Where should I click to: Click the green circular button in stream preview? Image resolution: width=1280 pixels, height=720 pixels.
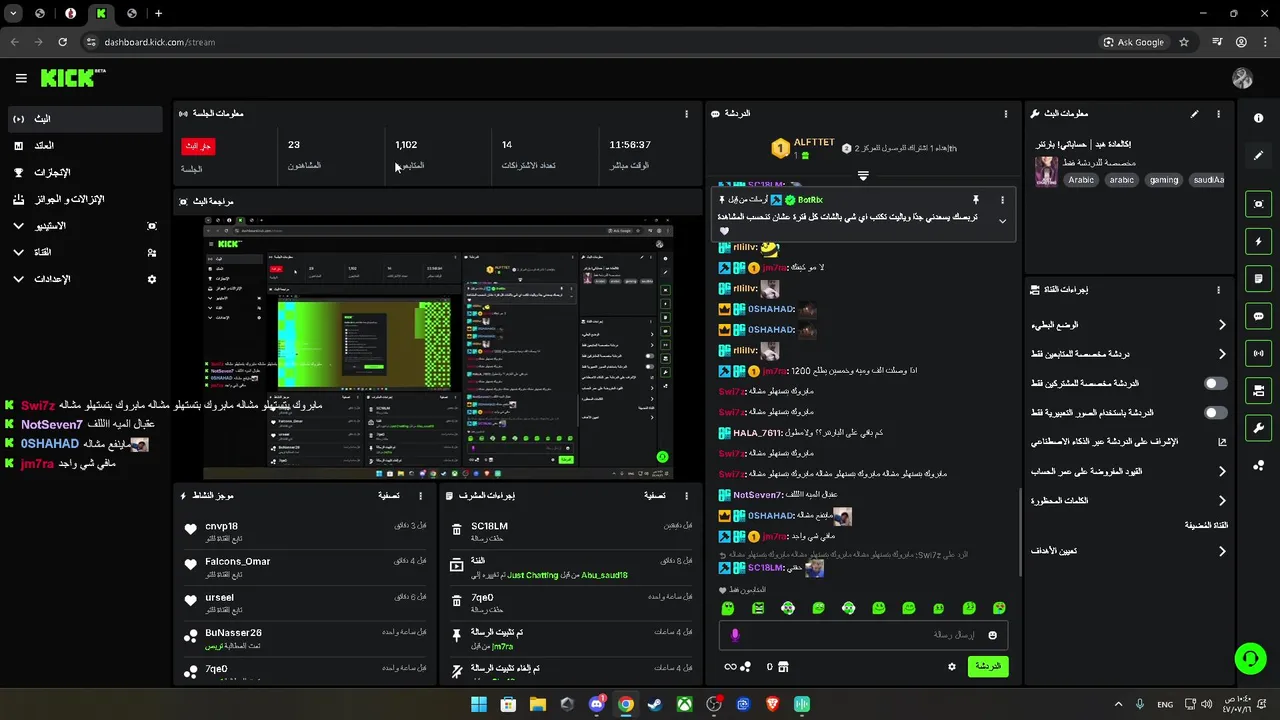coord(662,457)
